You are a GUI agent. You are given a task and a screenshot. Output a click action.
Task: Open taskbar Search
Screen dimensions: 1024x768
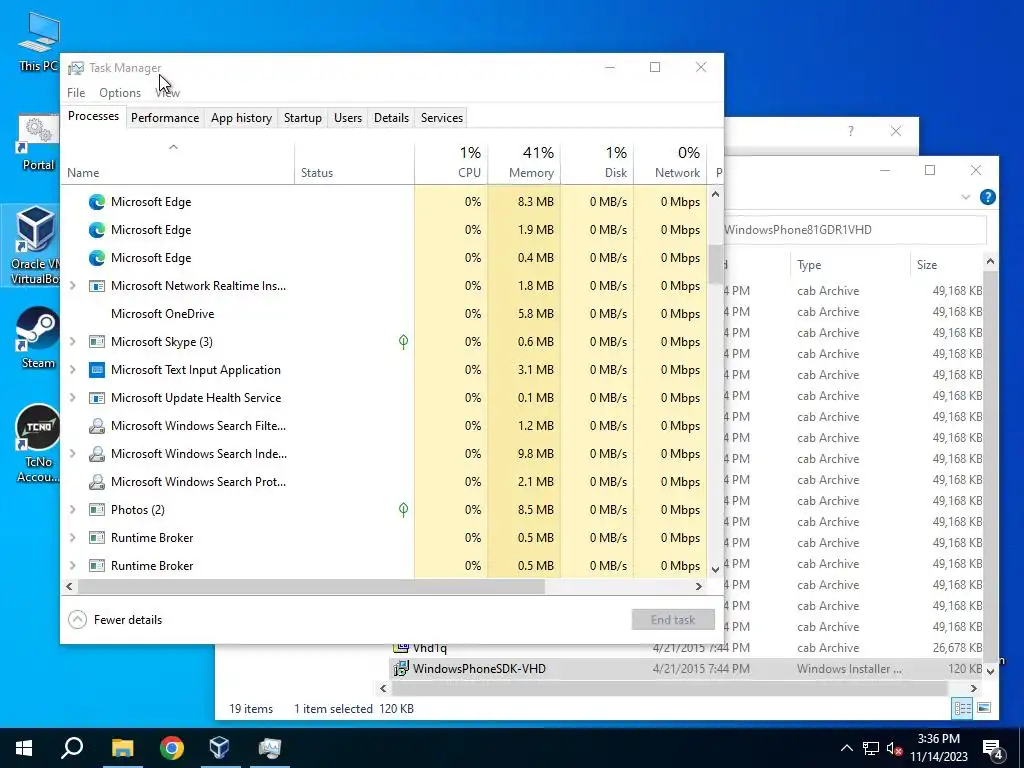(x=72, y=748)
